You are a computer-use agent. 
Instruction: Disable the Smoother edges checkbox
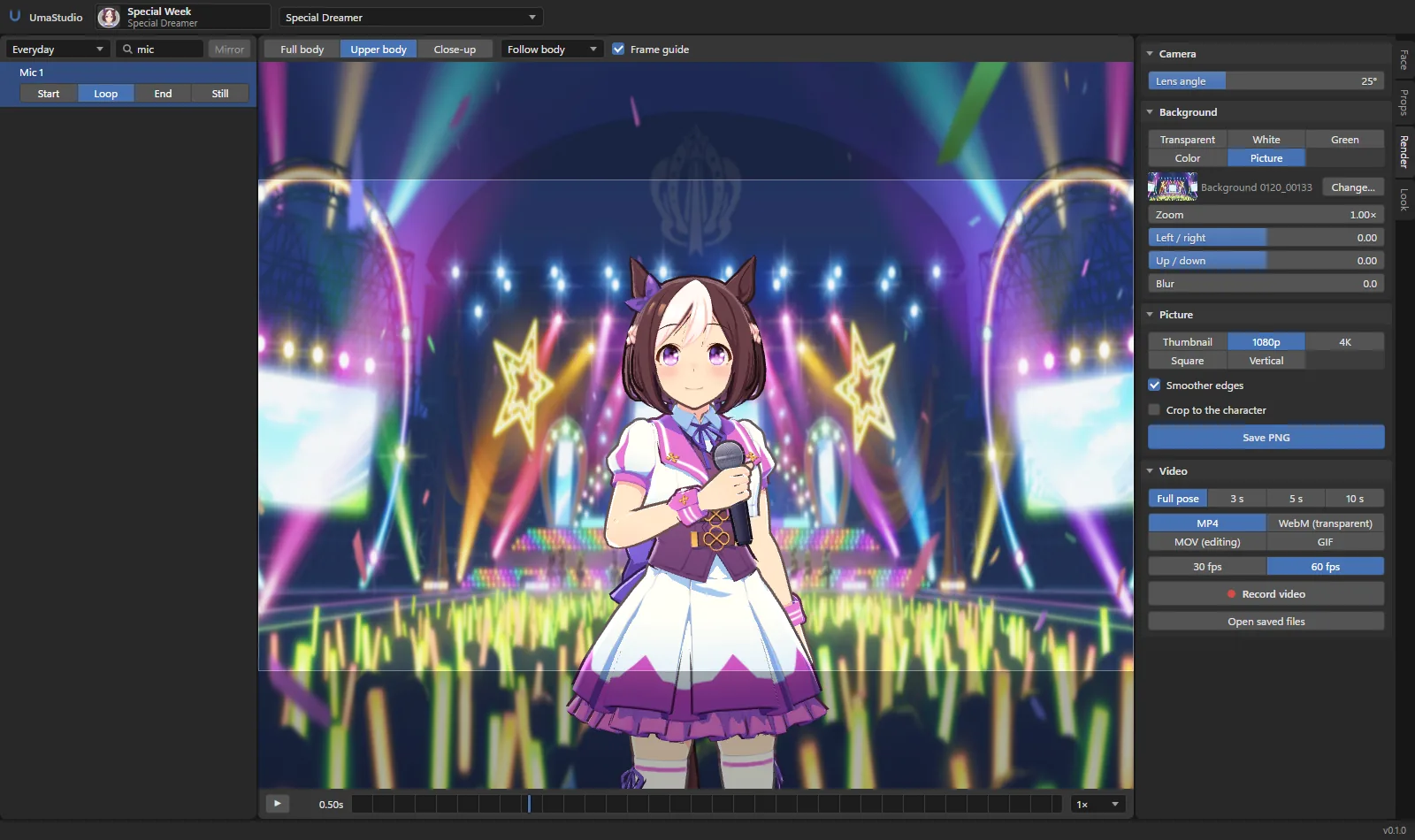pos(1154,385)
